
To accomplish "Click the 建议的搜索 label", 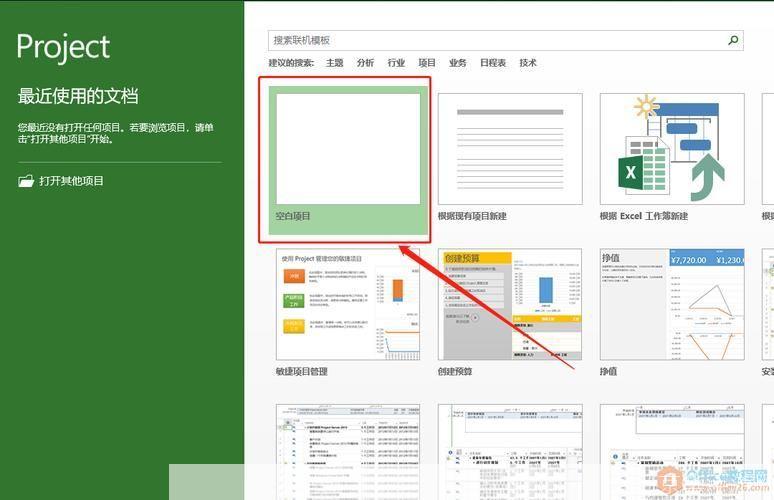I will point(291,63).
